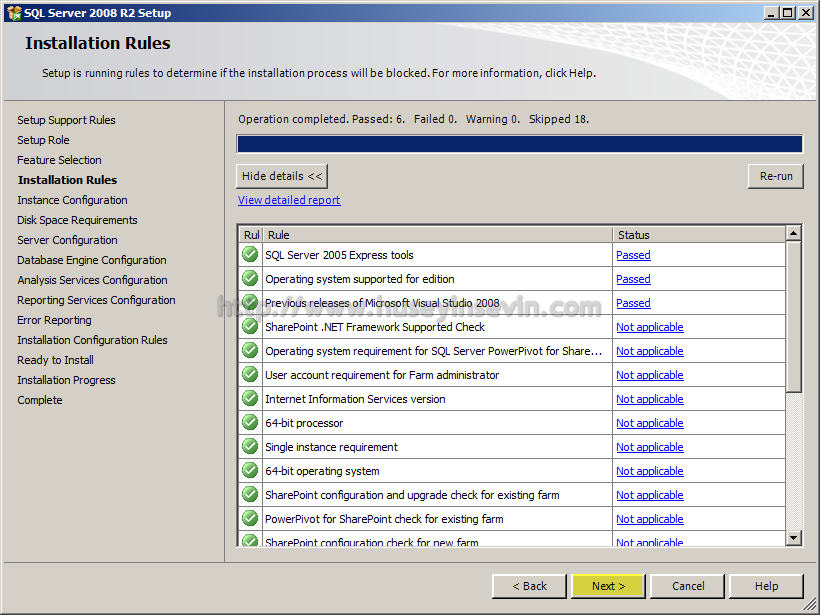Click the SQL Server Setup title bar icon
The height and width of the screenshot is (615, 820).
14,13
